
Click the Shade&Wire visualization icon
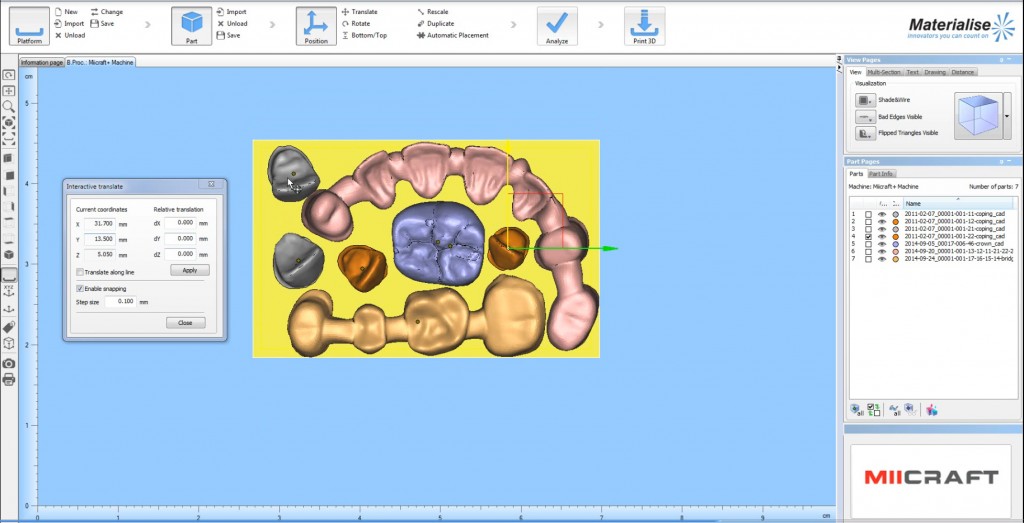[x=865, y=100]
